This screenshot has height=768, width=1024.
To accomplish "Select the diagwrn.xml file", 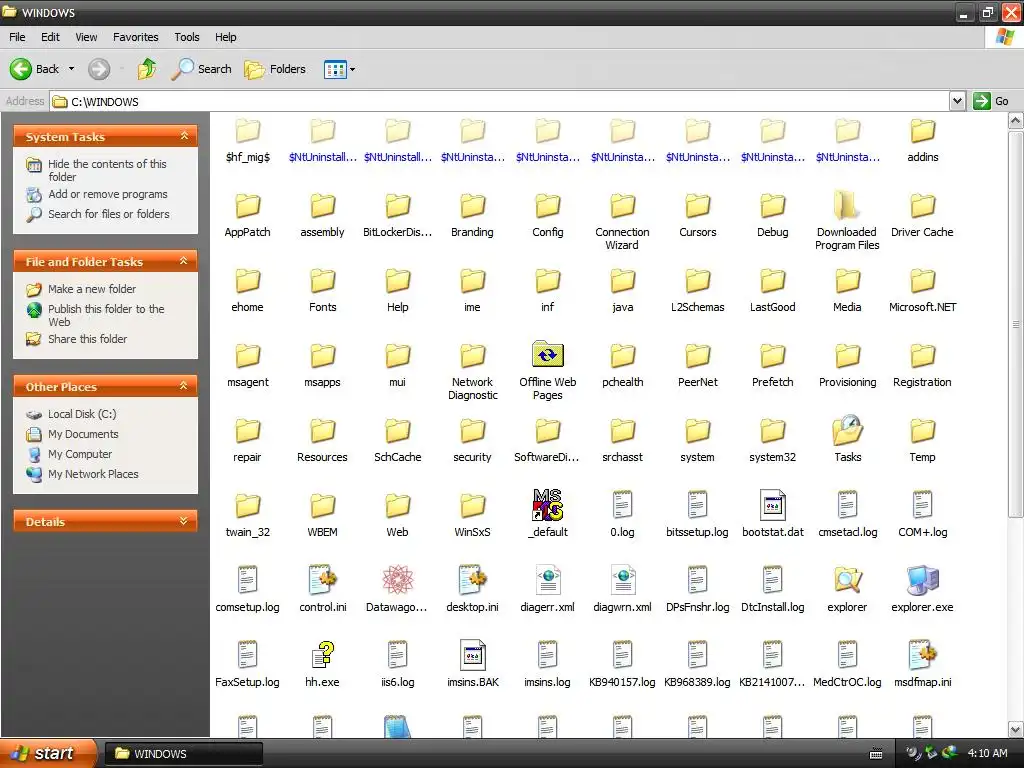I will [622, 589].
